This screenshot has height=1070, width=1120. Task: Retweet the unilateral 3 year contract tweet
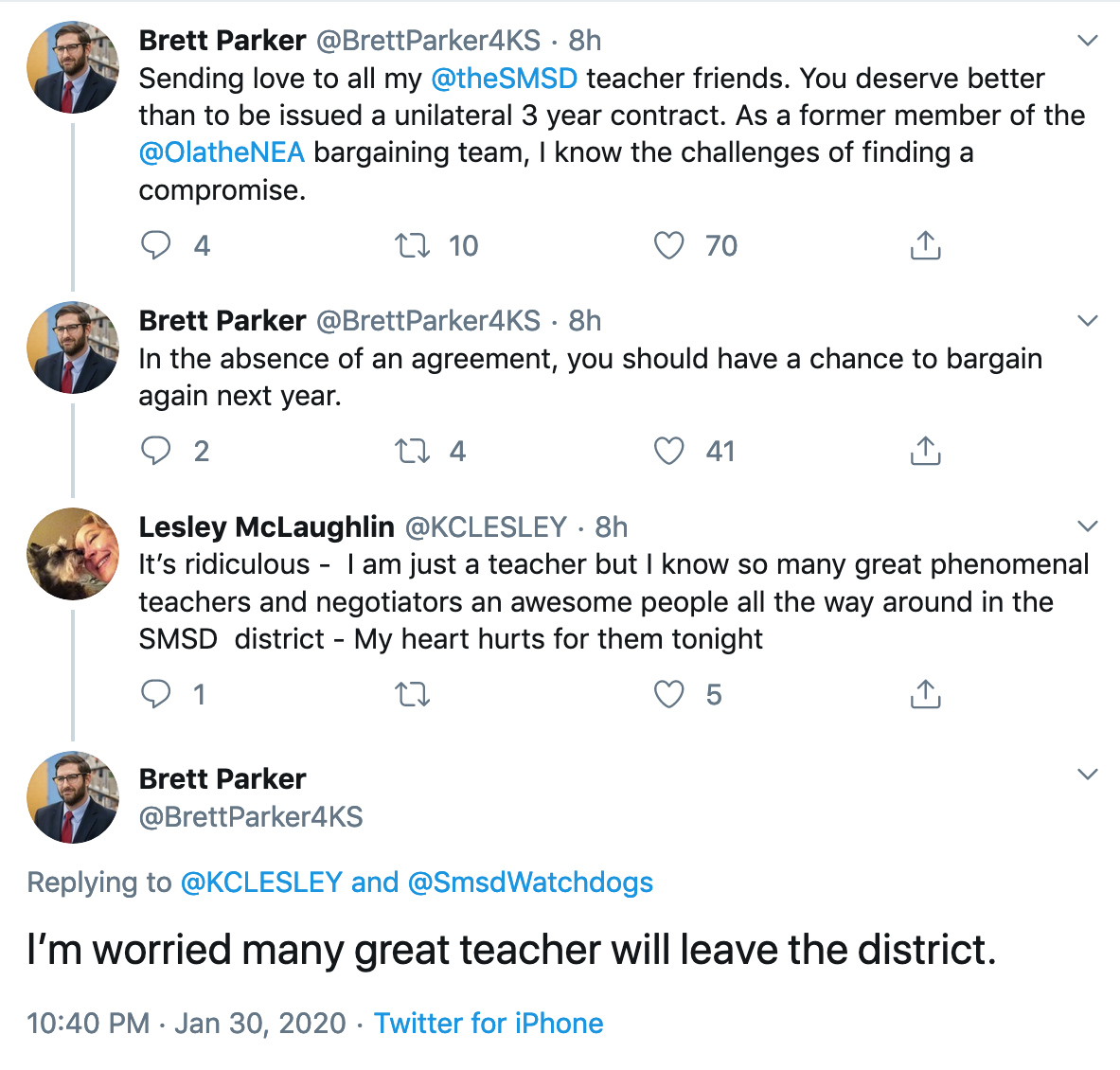click(x=412, y=246)
